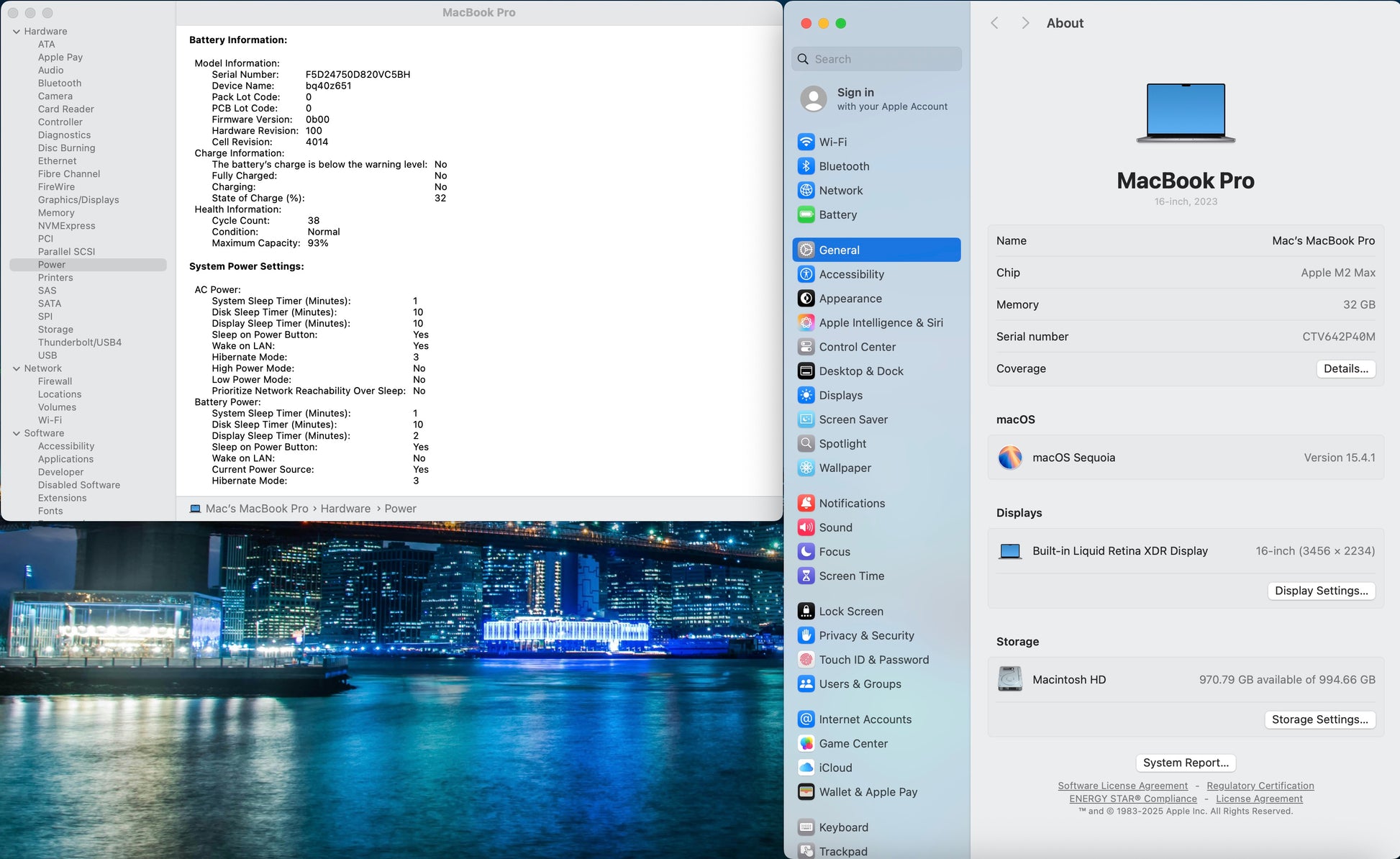1400x859 pixels.
Task: Collapse the Software section chevron
Action: tap(16, 433)
